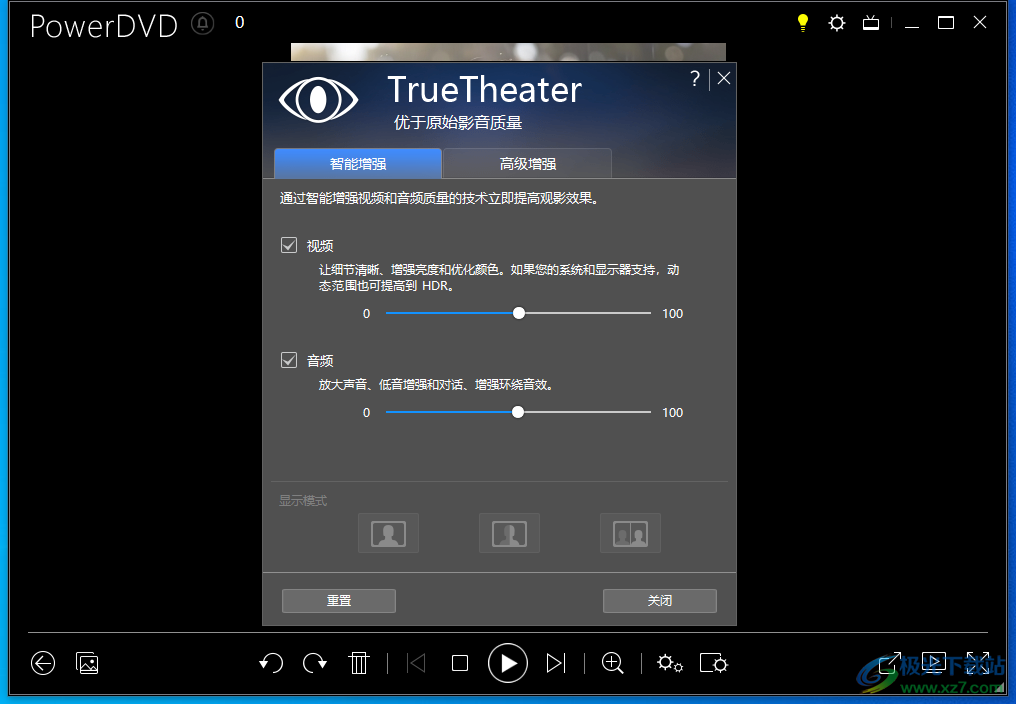Toggle fullscreen mode icon
1016x704 pixels.
pyautogui.click(x=978, y=663)
